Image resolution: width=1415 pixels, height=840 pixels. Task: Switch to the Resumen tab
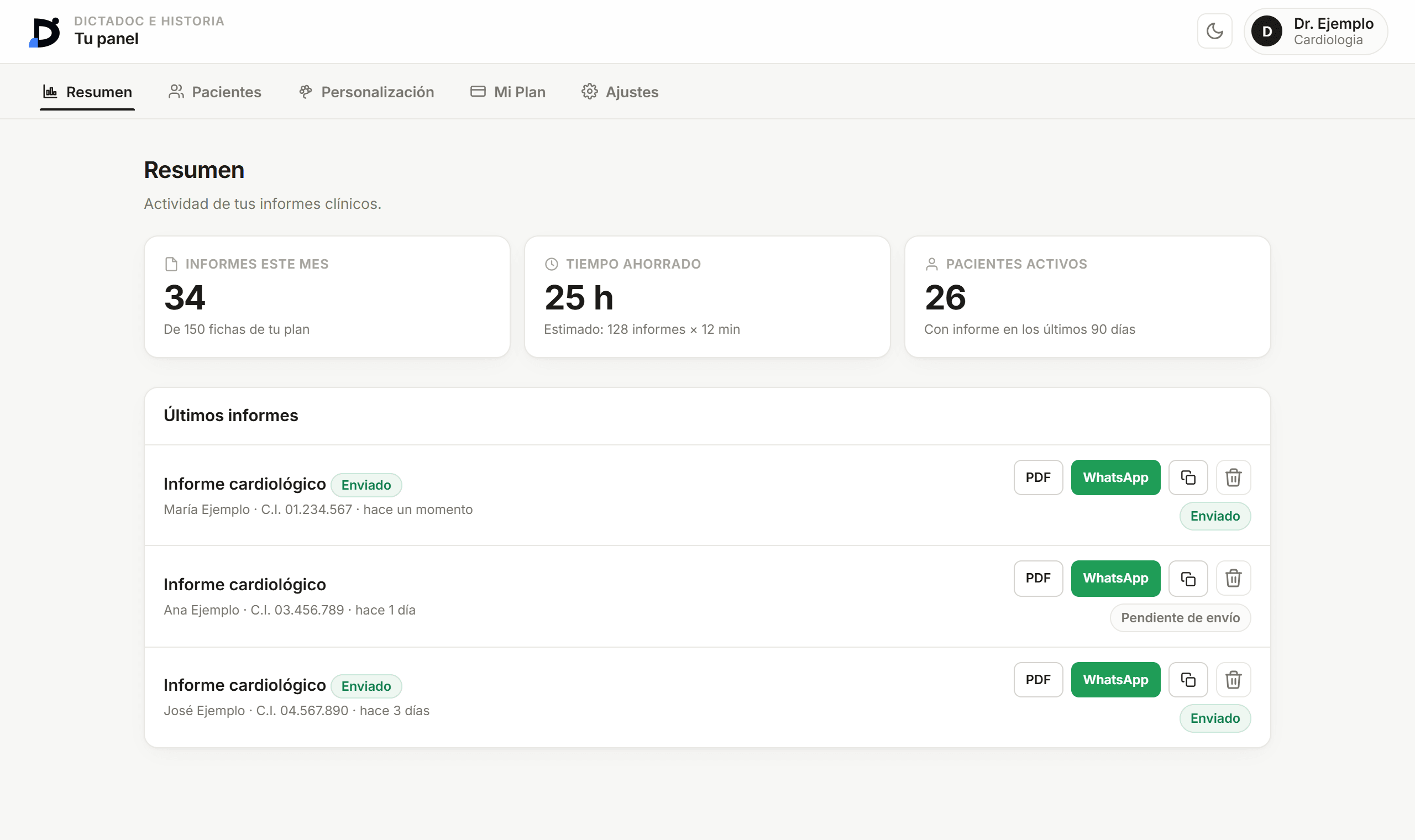(87, 92)
